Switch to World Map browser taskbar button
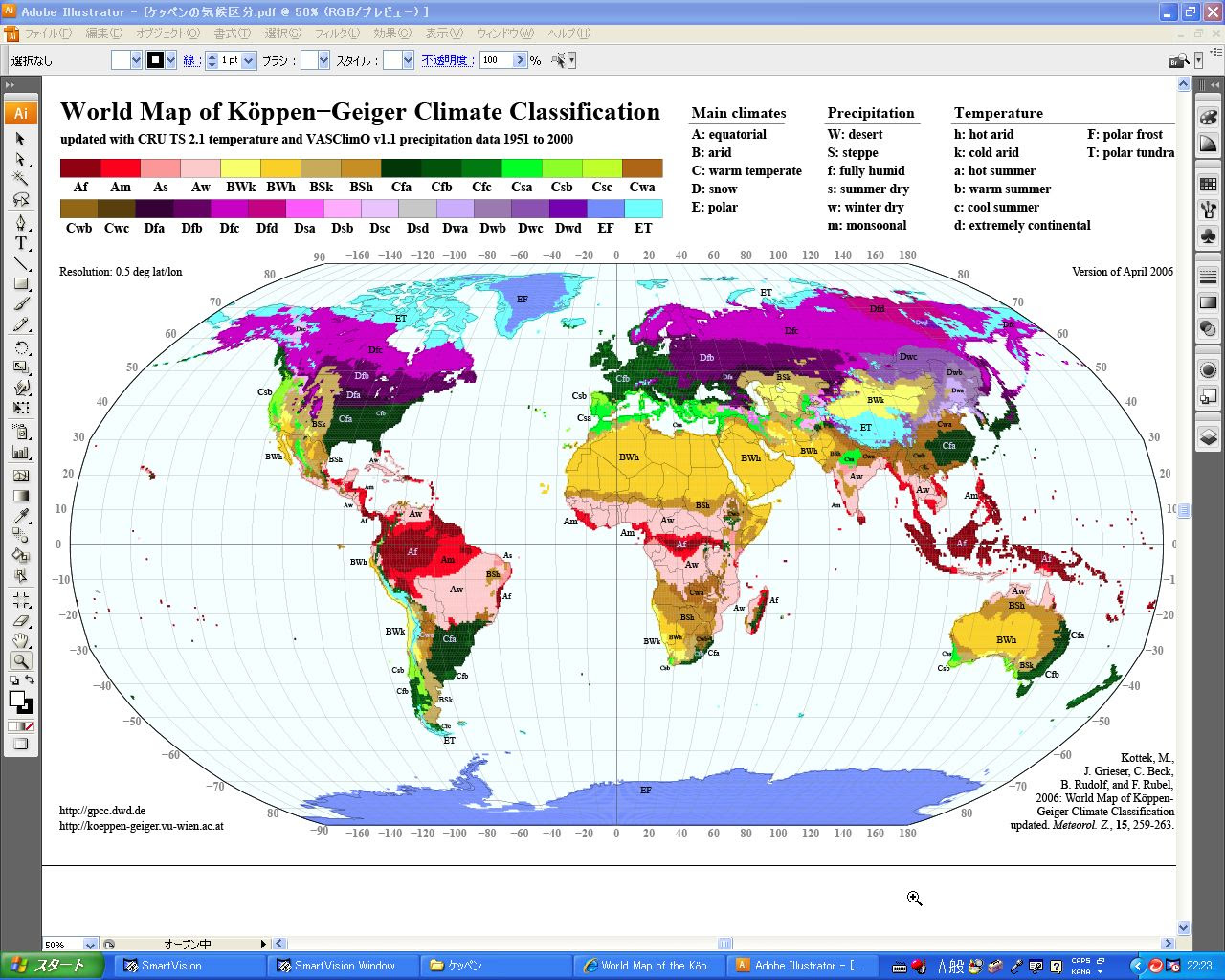The image size is (1225, 980). [x=650, y=966]
